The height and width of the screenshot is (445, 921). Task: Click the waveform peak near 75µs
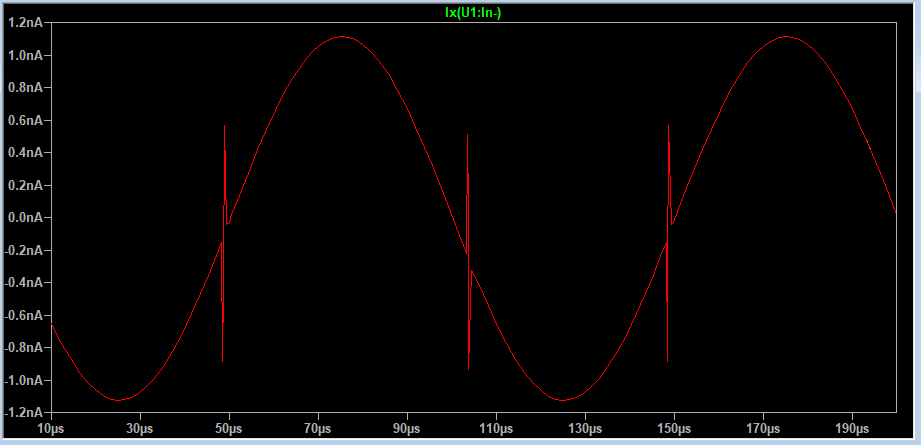click(x=341, y=37)
